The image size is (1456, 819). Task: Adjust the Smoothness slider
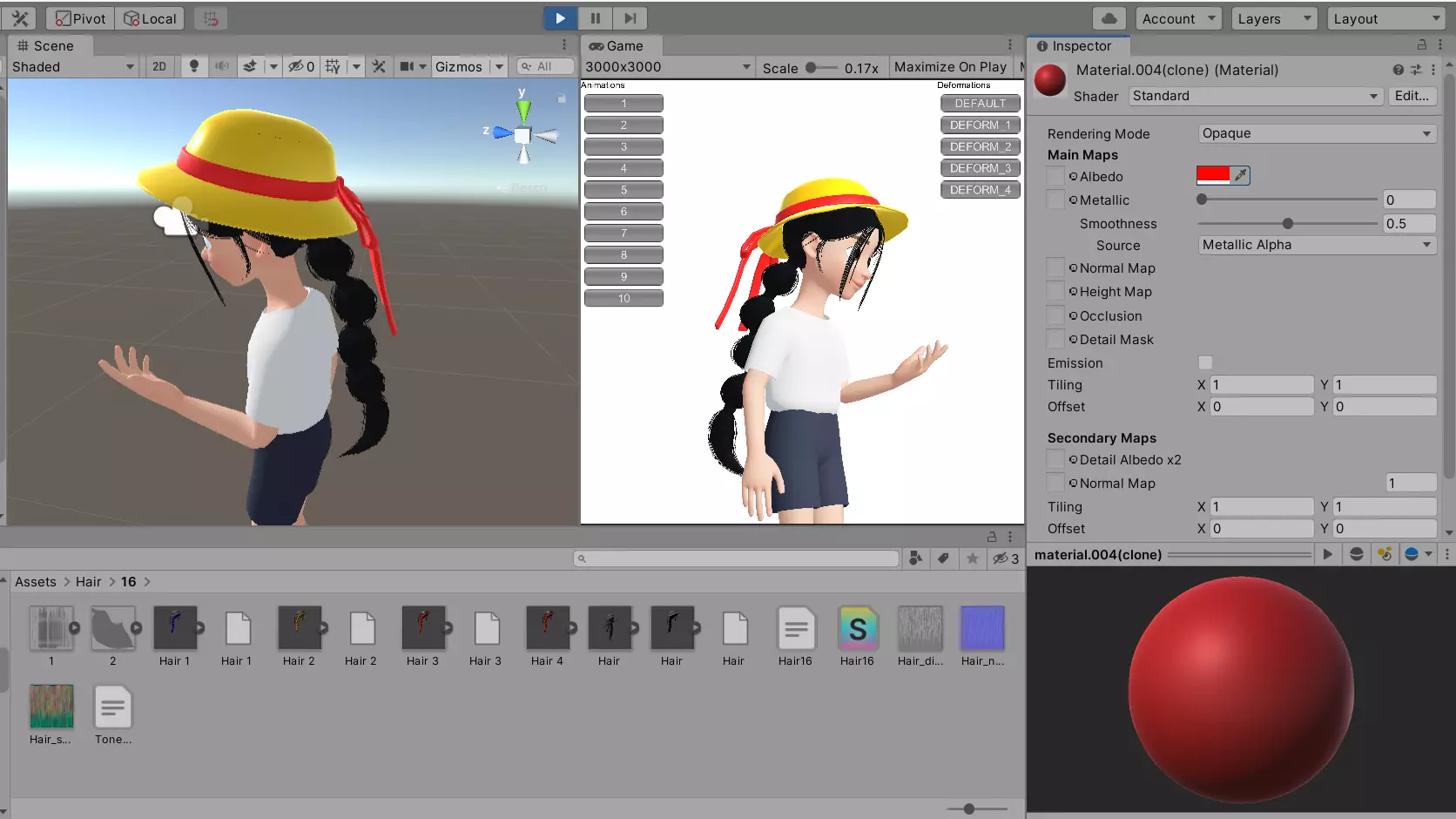[1287, 223]
